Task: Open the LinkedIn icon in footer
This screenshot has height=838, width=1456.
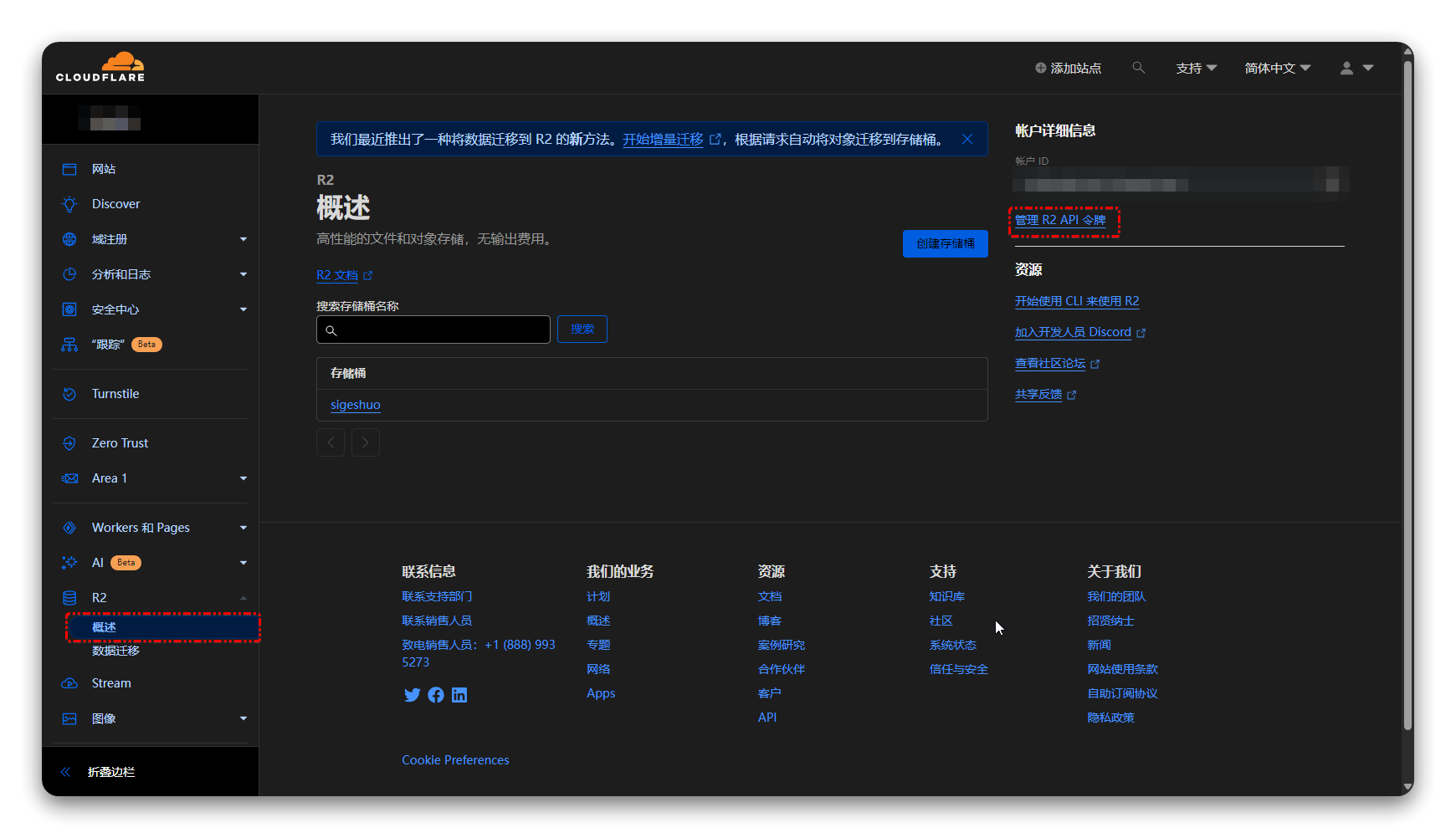Action: 459,695
